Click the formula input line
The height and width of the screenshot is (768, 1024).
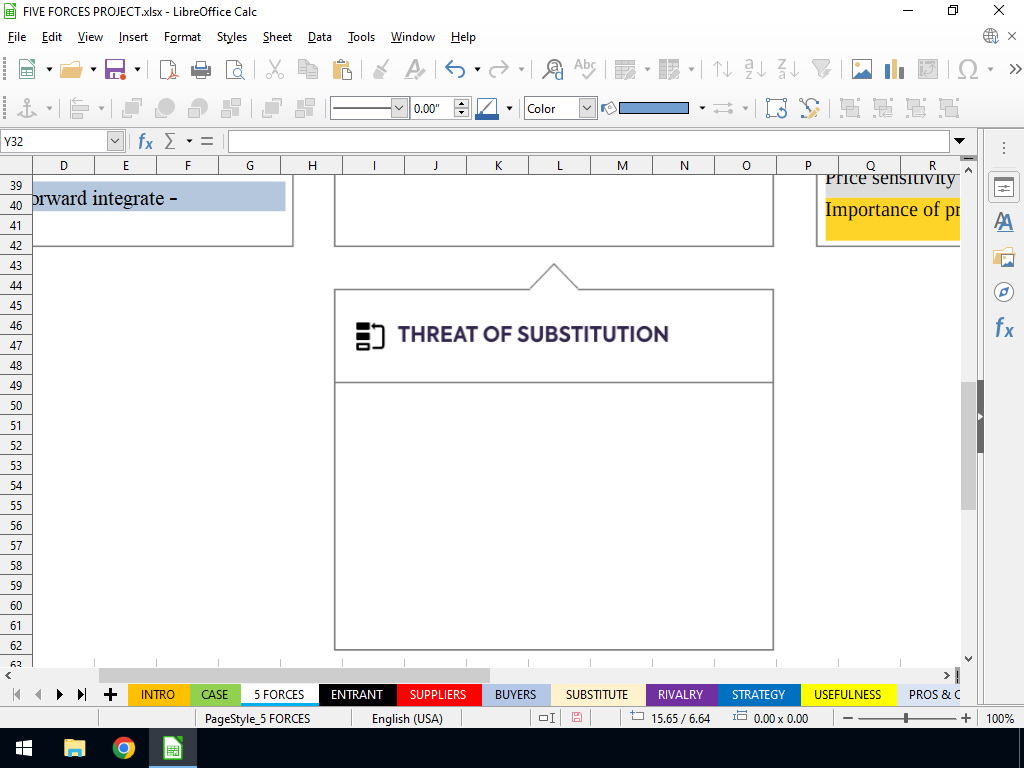point(588,141)
